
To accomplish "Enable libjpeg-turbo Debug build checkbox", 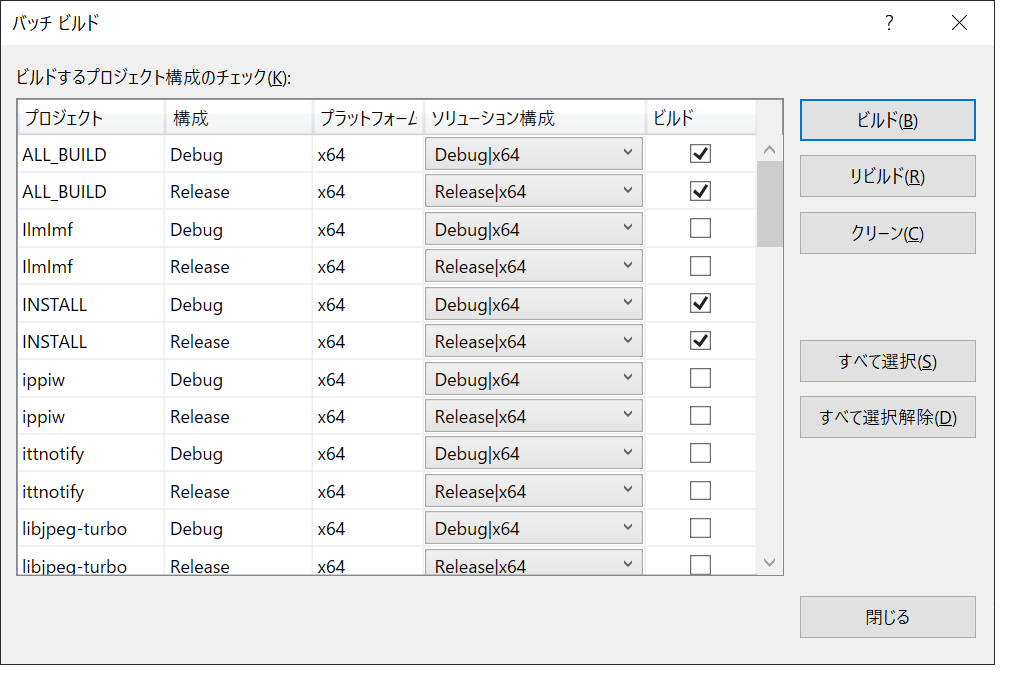I will (x=699, y=528).
